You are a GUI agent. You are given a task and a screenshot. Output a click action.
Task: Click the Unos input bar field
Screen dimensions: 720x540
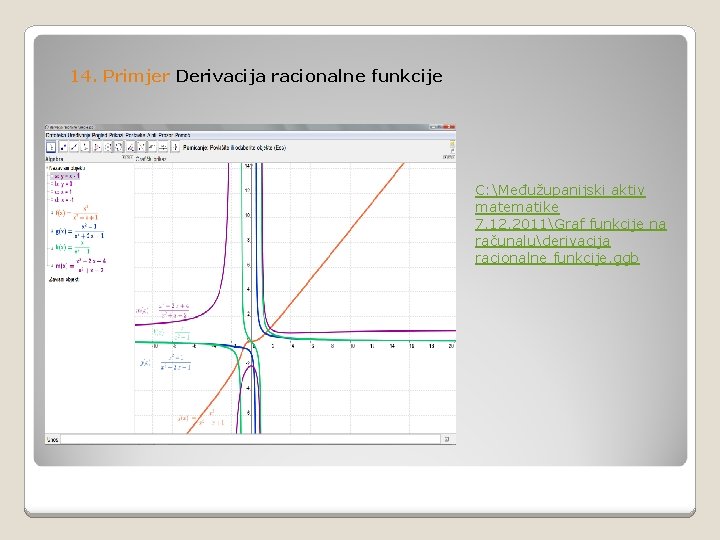click(251, 439)
